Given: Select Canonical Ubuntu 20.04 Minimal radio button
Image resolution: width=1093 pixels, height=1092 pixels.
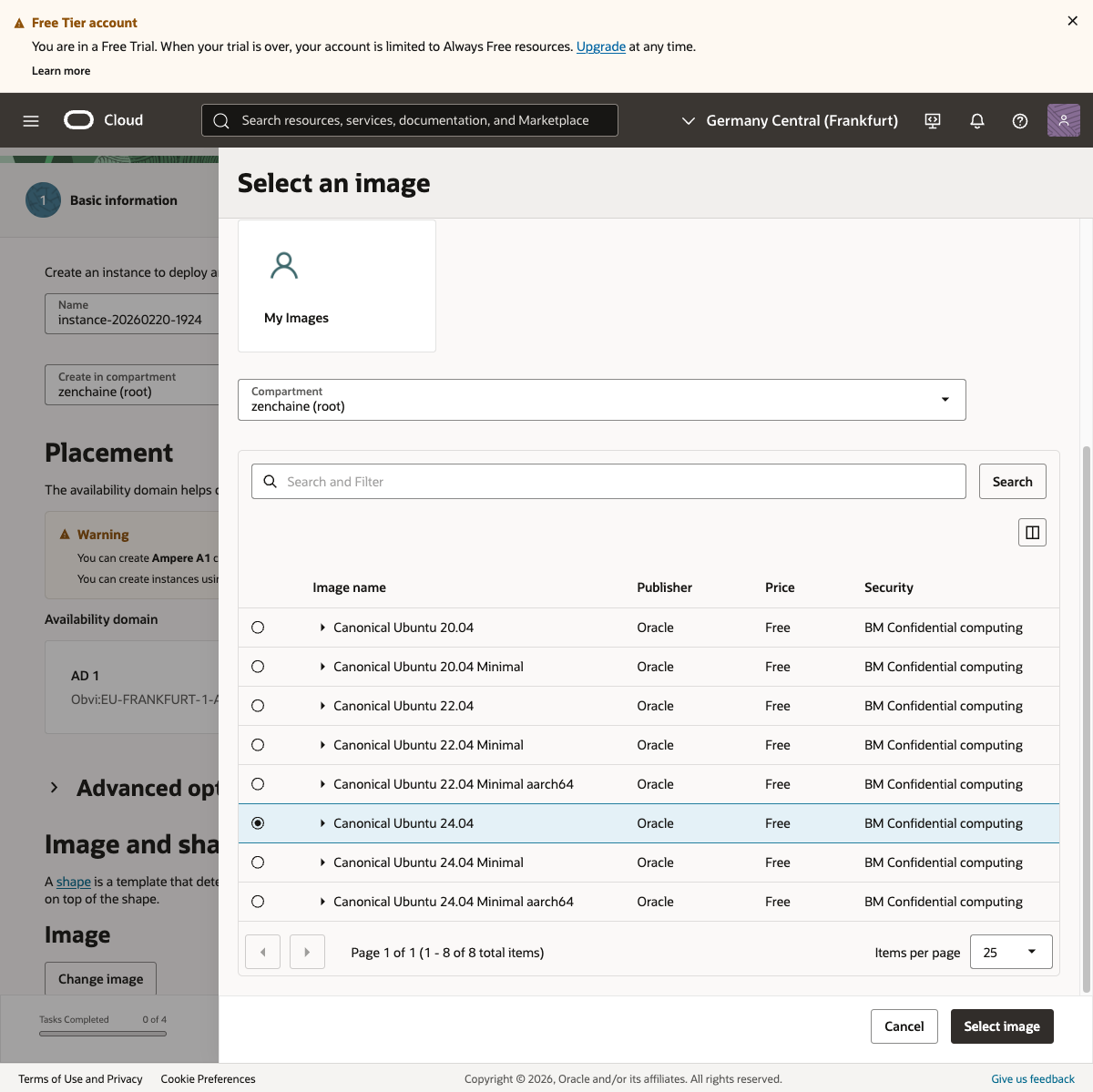Looking at the screenshot, I should (258, 667).
